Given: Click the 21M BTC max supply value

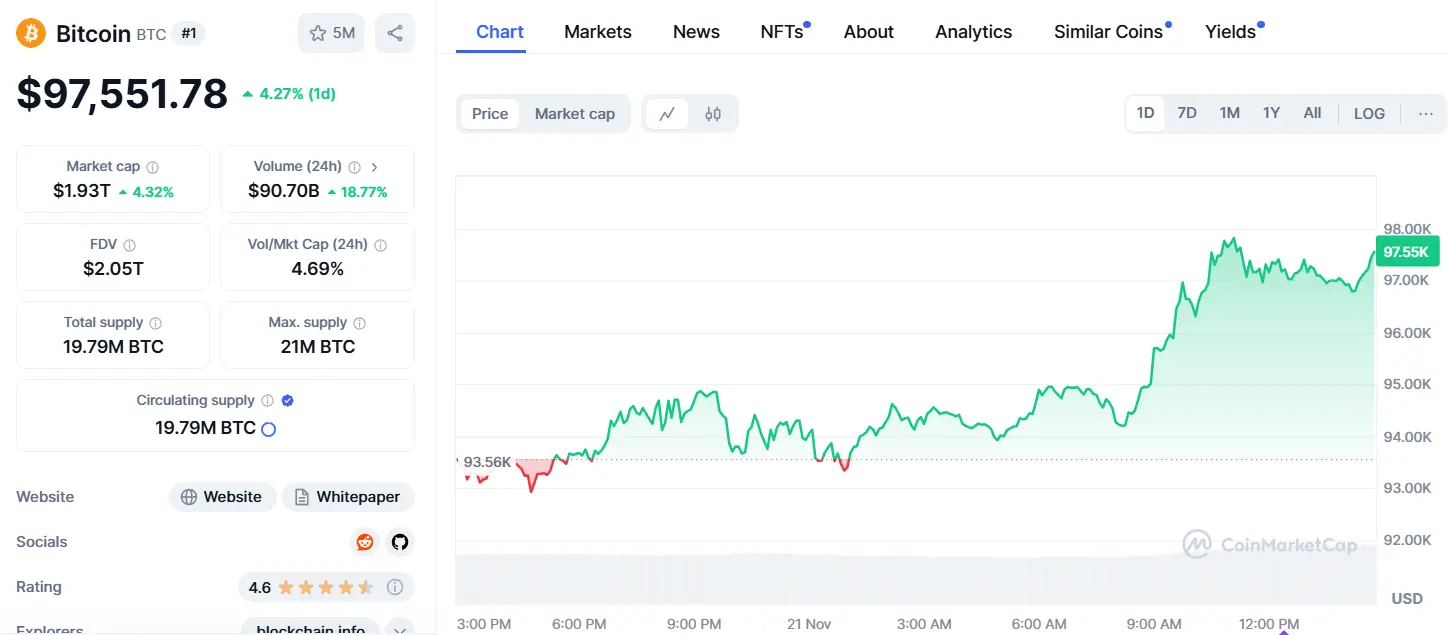Looking at the screenshot, I should point(318,347).
